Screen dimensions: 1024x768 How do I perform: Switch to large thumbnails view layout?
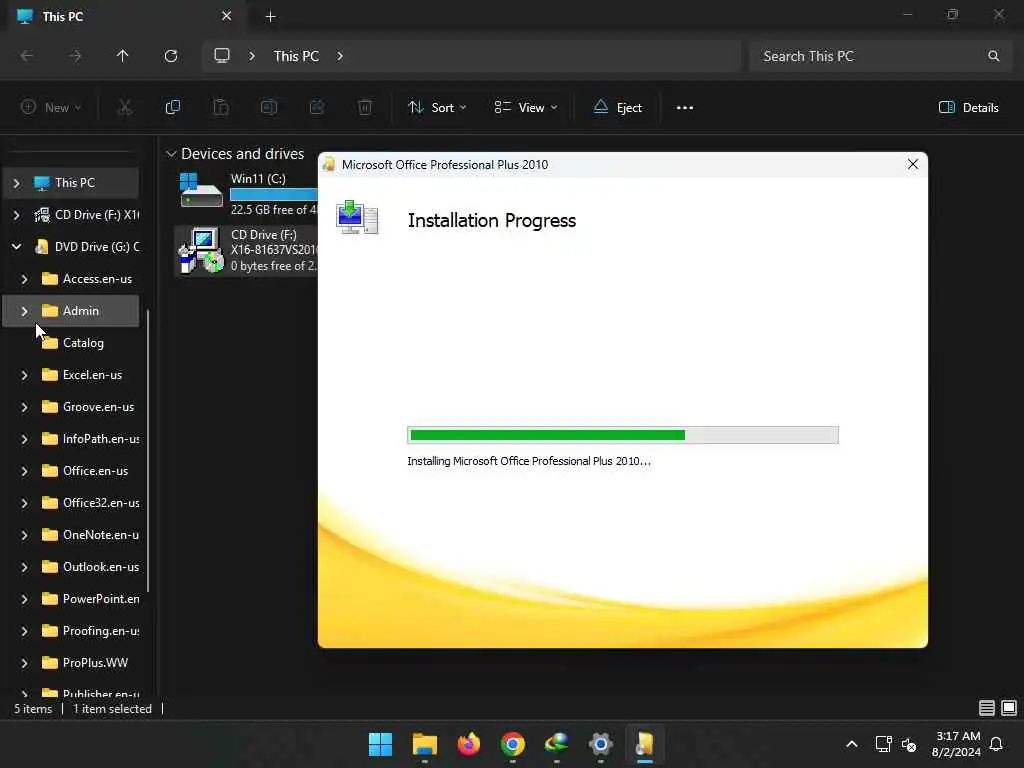(x=1009, y=708)
